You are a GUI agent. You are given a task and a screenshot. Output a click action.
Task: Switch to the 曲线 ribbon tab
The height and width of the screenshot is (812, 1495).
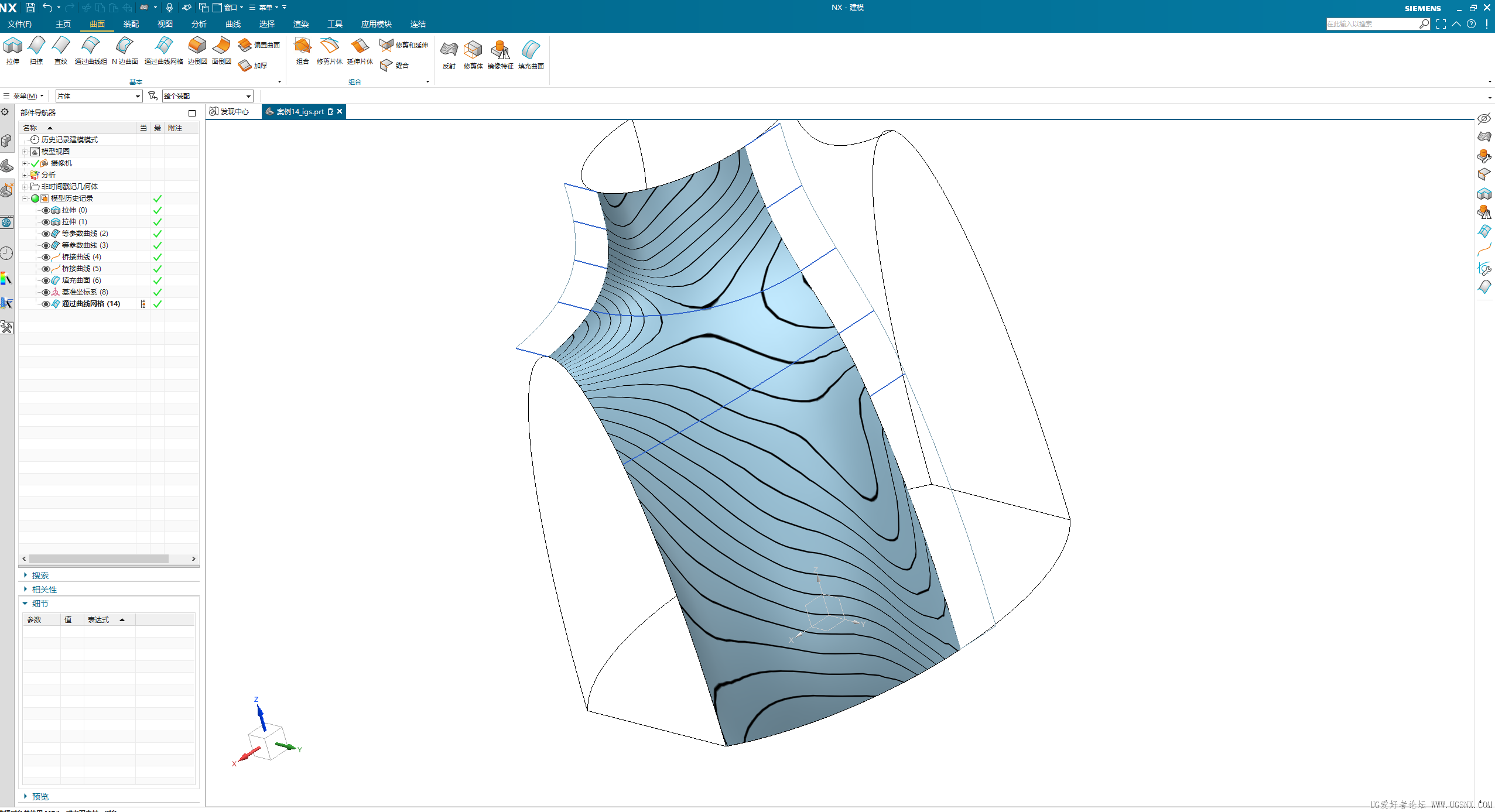(x=233, y=24)
